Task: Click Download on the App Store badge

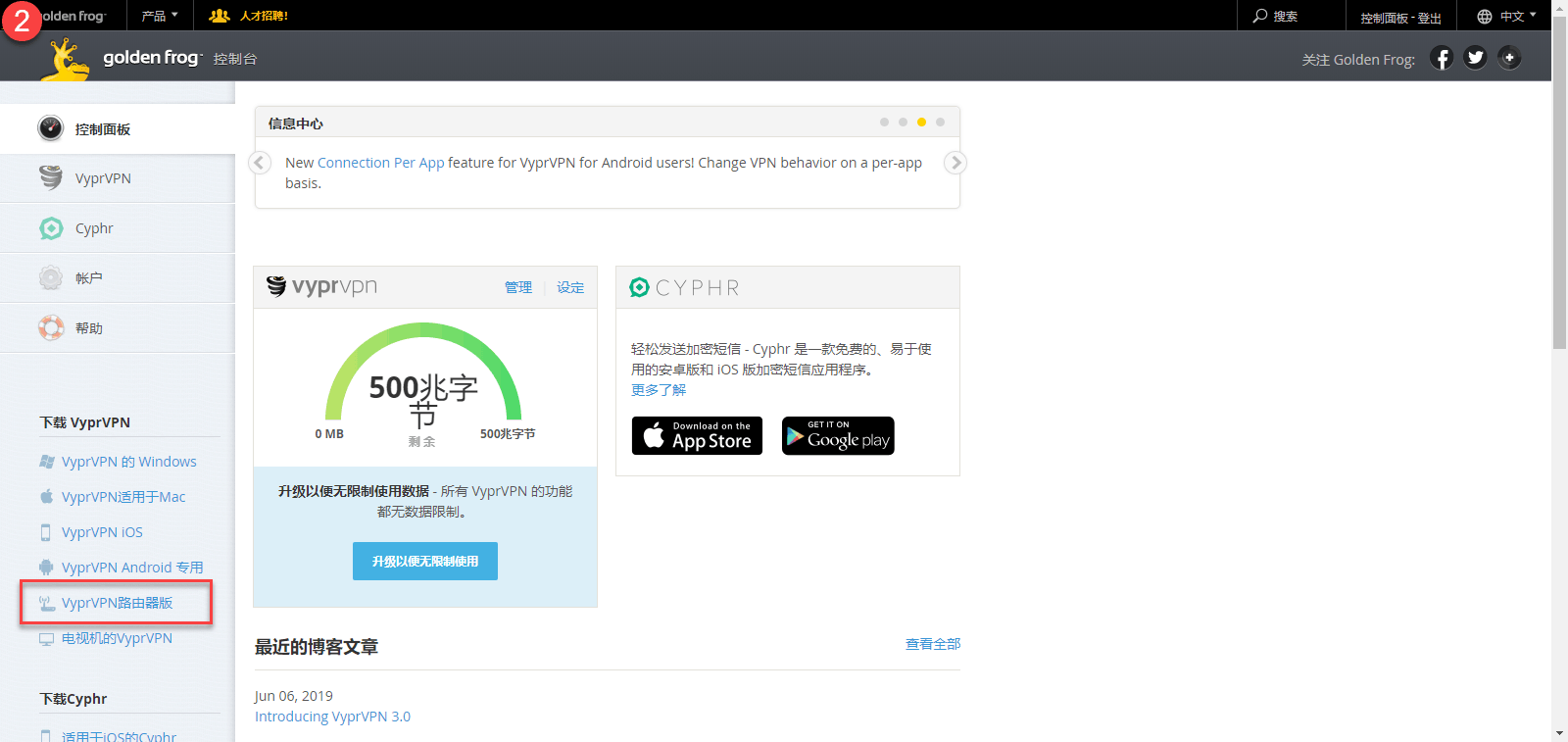Action: (x=697, y=436)
